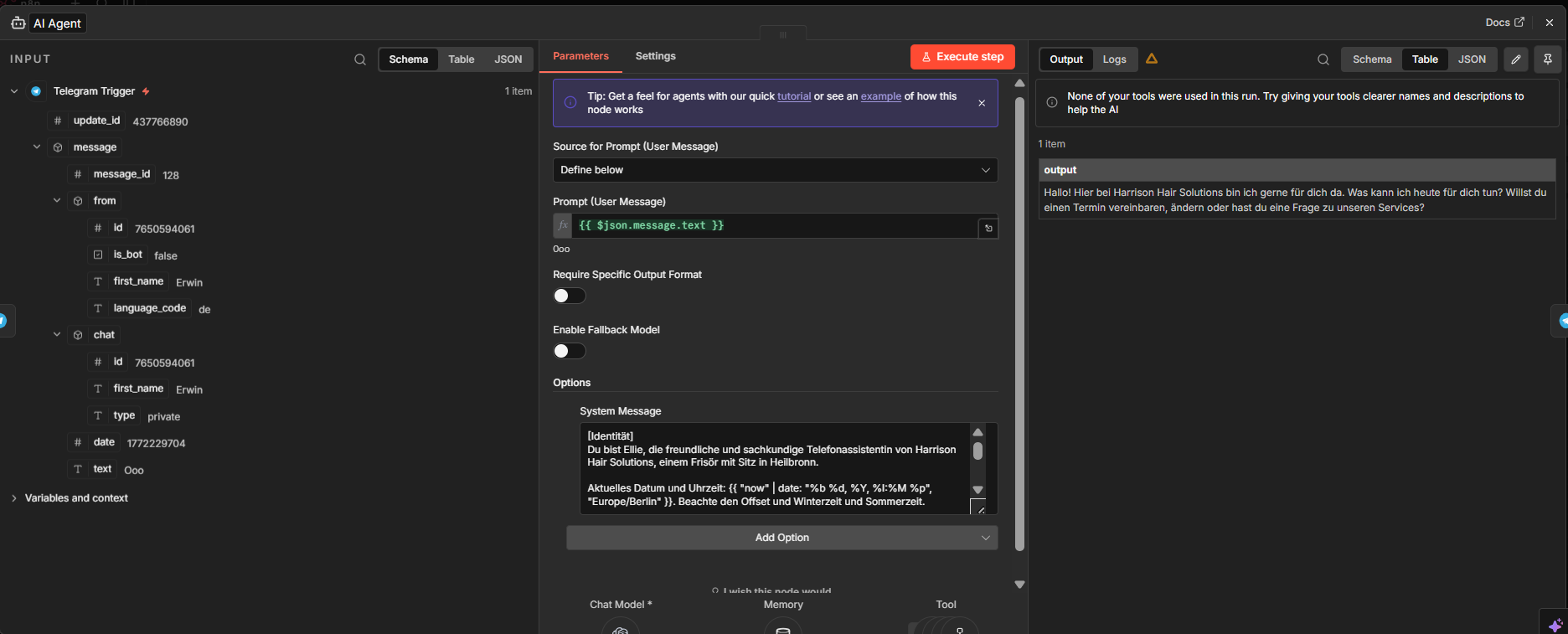Open the Add Option dropdown

tap(781, 538)
